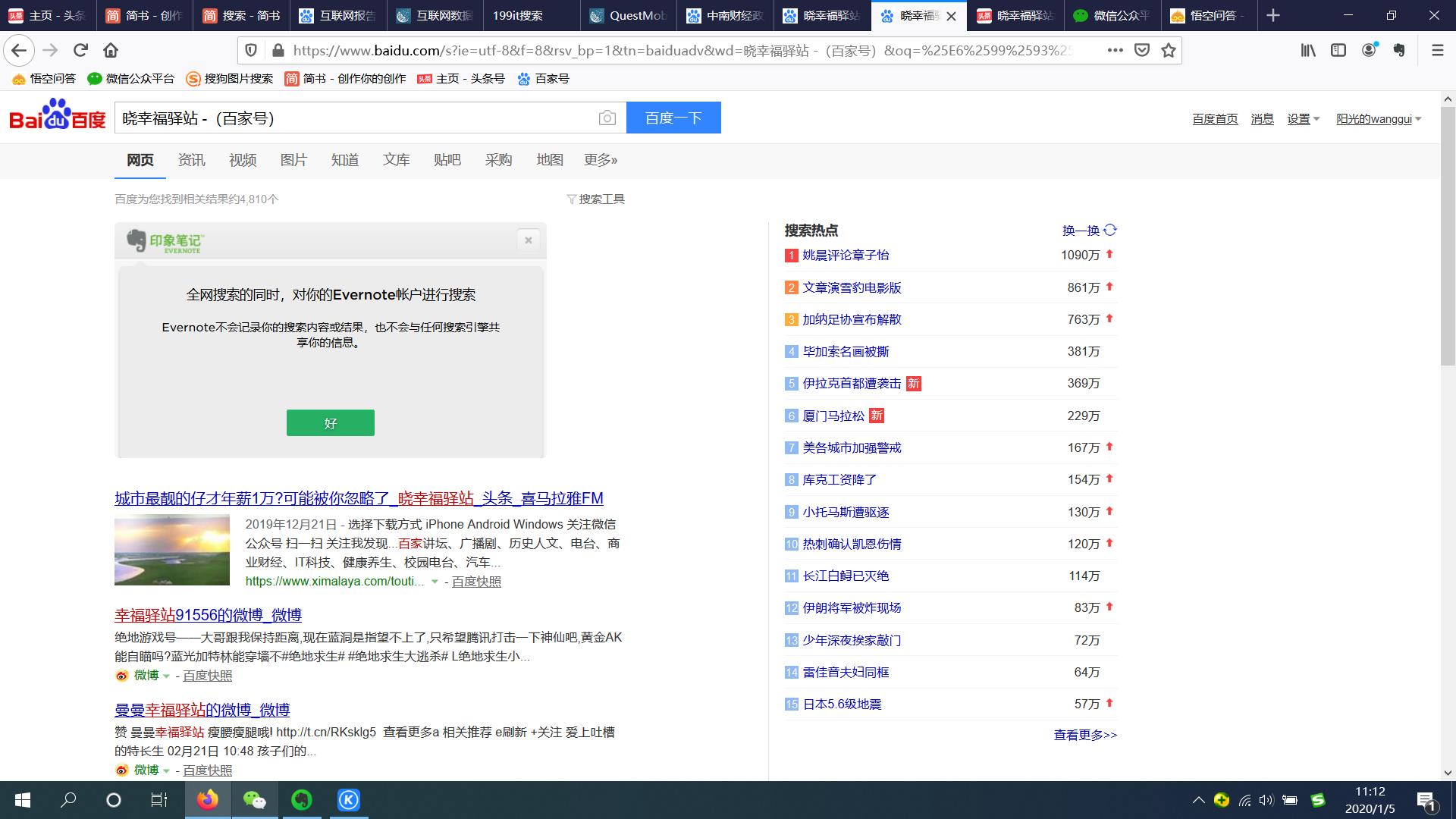Open Windows taskbar search
1456x819 pixels.
pos(68,800)
